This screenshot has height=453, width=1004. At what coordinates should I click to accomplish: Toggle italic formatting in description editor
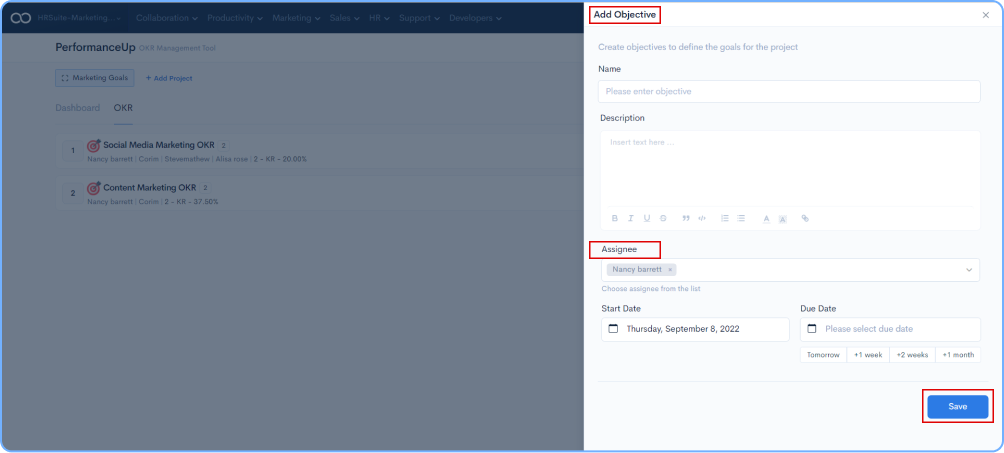(631, 218)
